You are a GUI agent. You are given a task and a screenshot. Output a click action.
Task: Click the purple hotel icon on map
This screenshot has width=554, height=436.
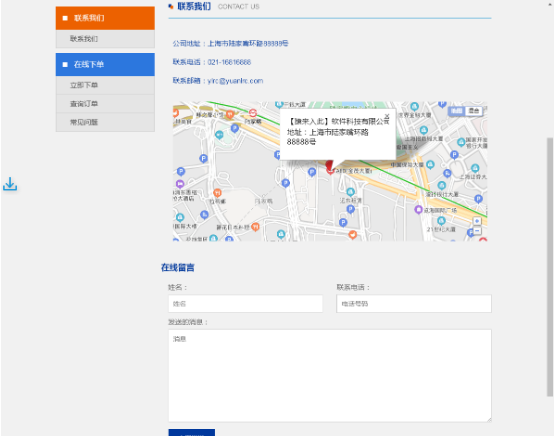180,184
